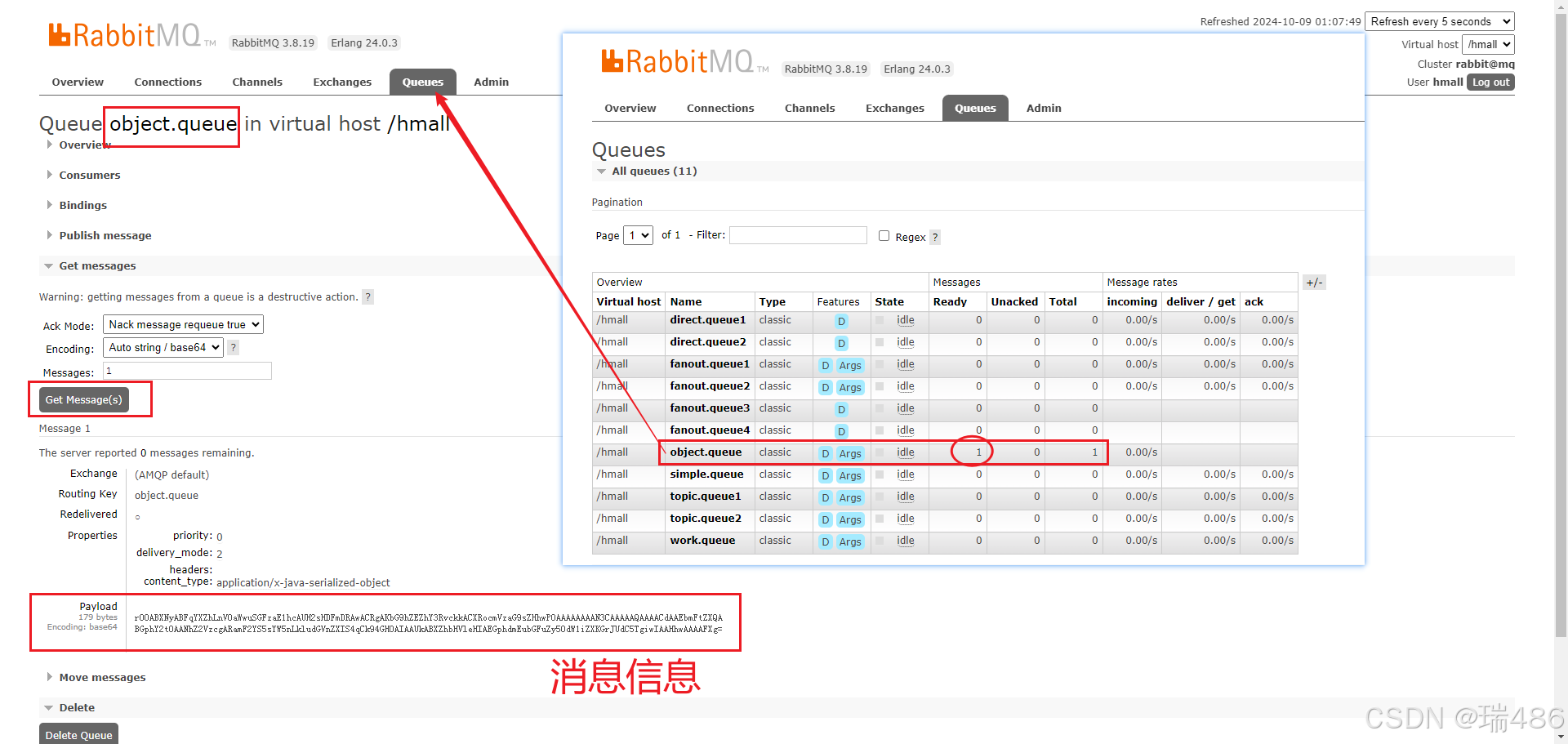The height and width of the screenshot is (744, 1568).
Task: Click the D badge for topic.queue2
Action: click(x=826, y=520)
